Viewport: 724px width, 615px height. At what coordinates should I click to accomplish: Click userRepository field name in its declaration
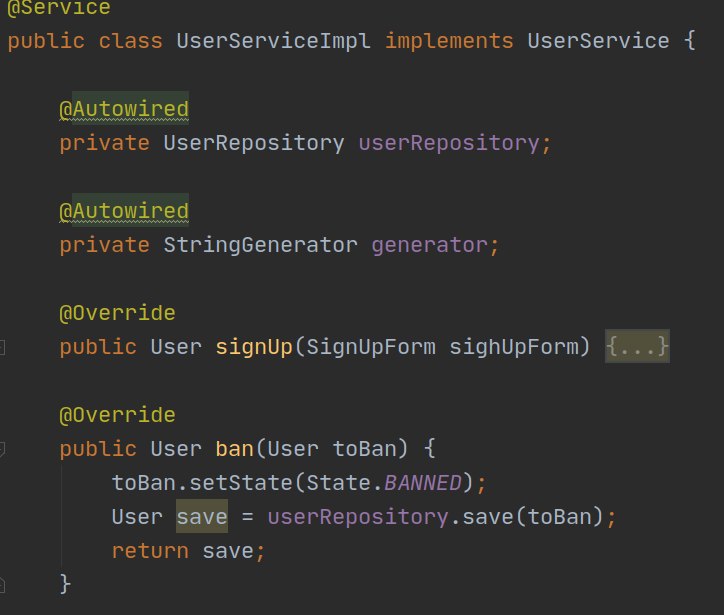coord(449,143)
